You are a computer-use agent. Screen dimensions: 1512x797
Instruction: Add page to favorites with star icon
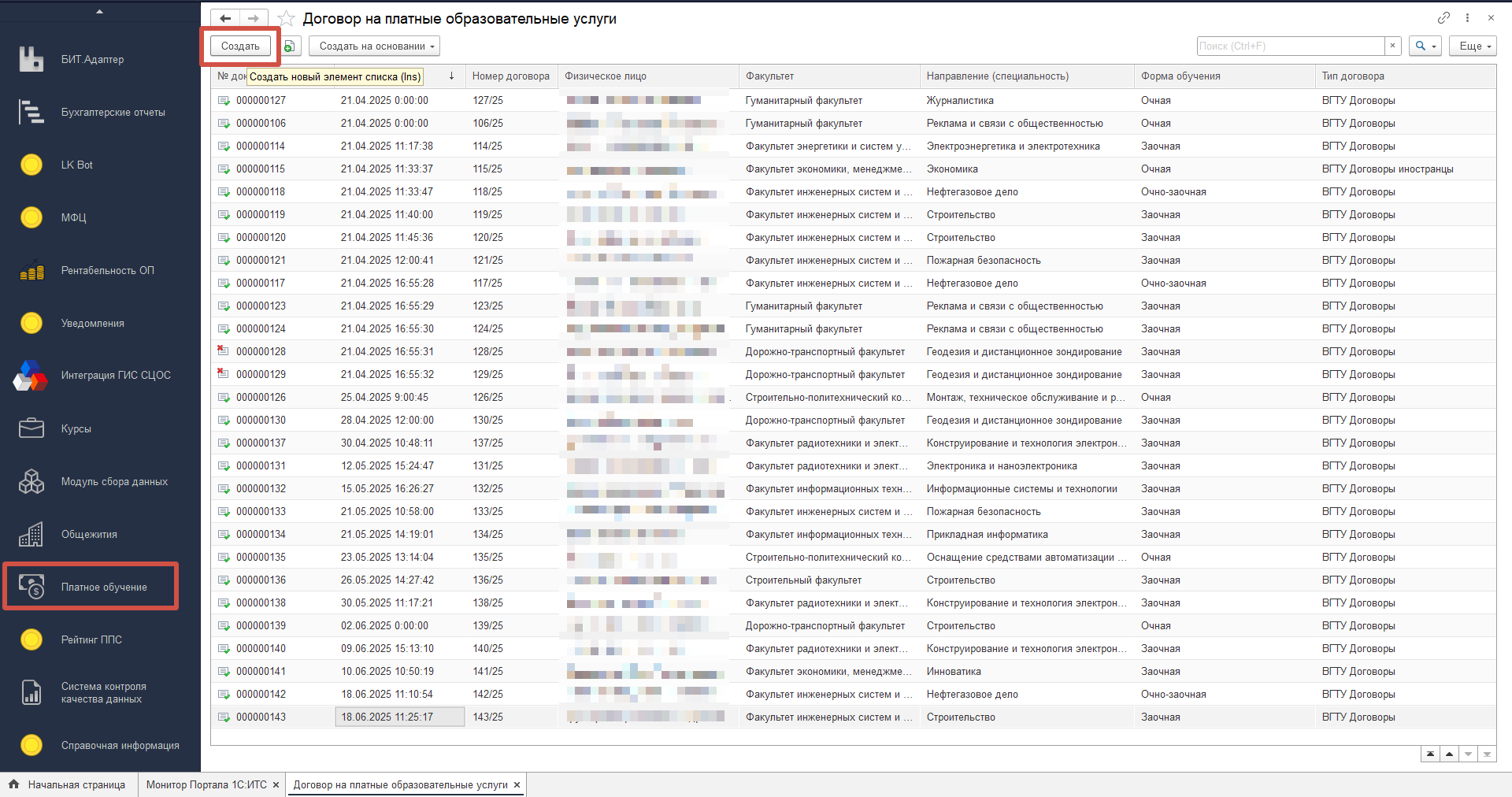click(287, 18)
